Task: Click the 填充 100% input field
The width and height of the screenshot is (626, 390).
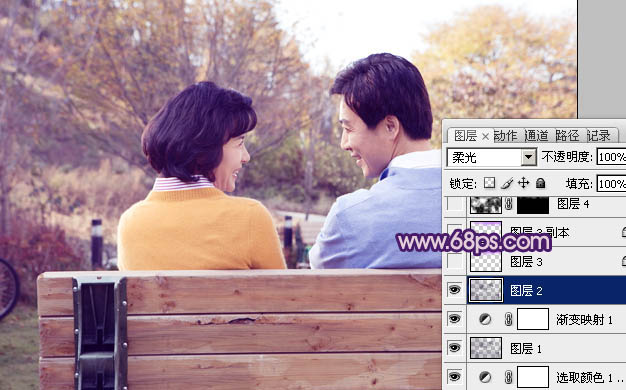Action: (611, 184)
